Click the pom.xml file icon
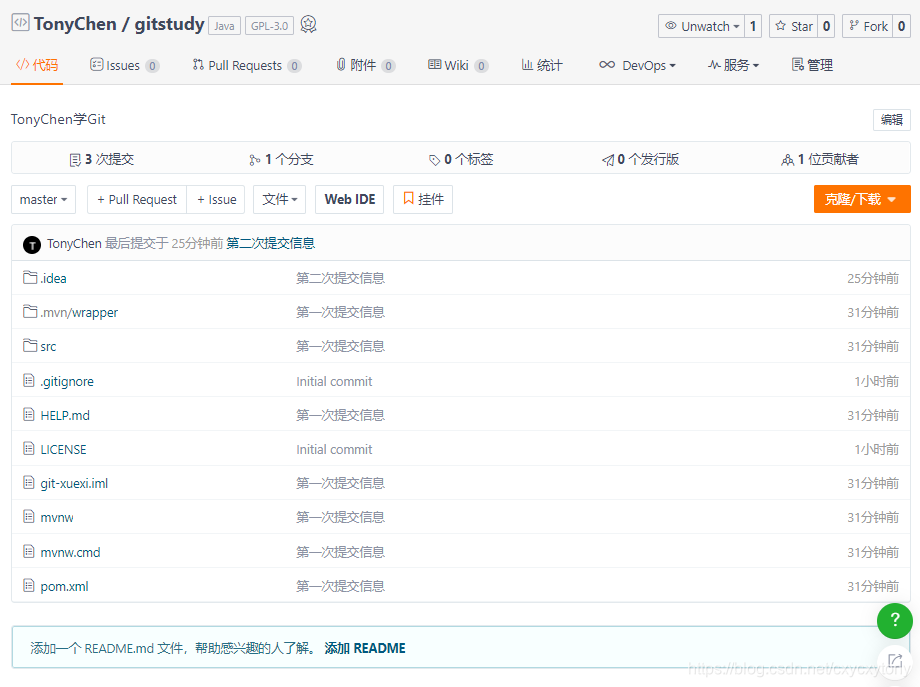 (x=29, y=585)
